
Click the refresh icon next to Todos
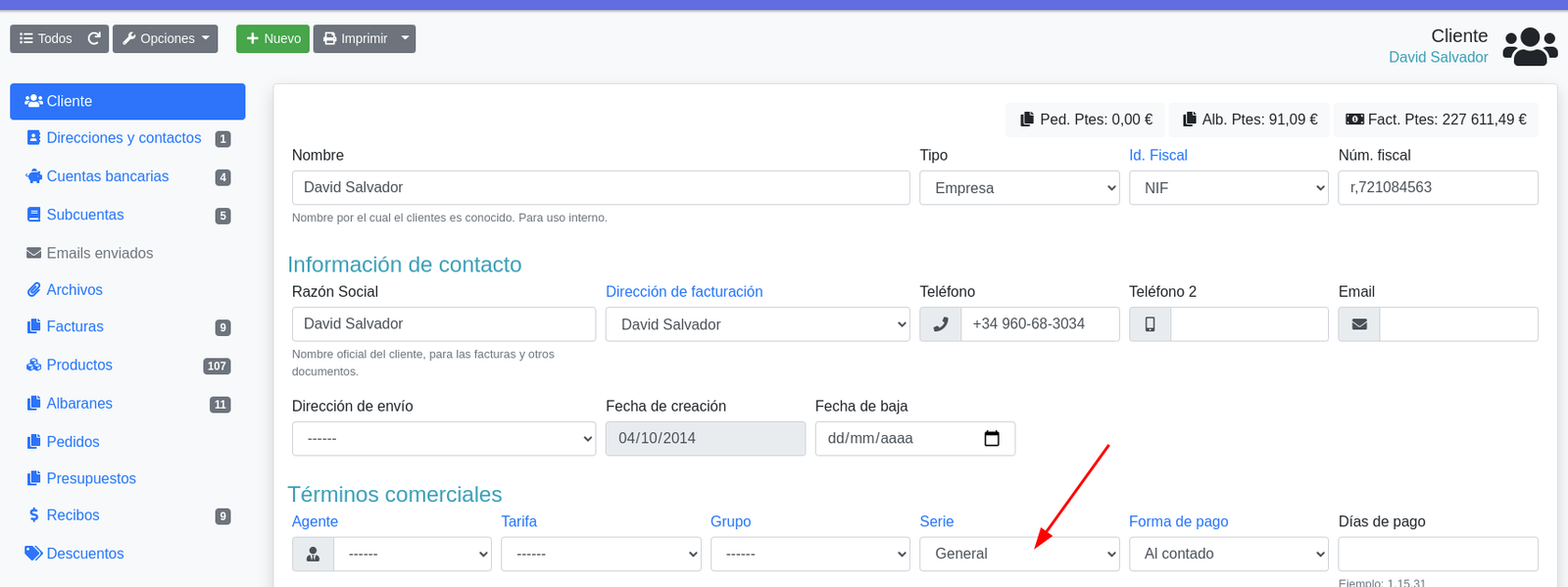[x=94, y=38]
